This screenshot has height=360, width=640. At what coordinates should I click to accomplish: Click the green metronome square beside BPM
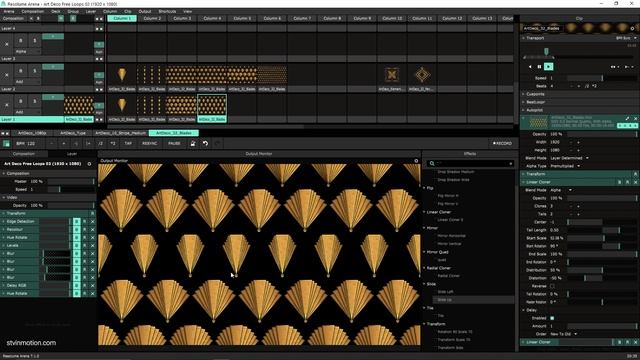point(6,144)
